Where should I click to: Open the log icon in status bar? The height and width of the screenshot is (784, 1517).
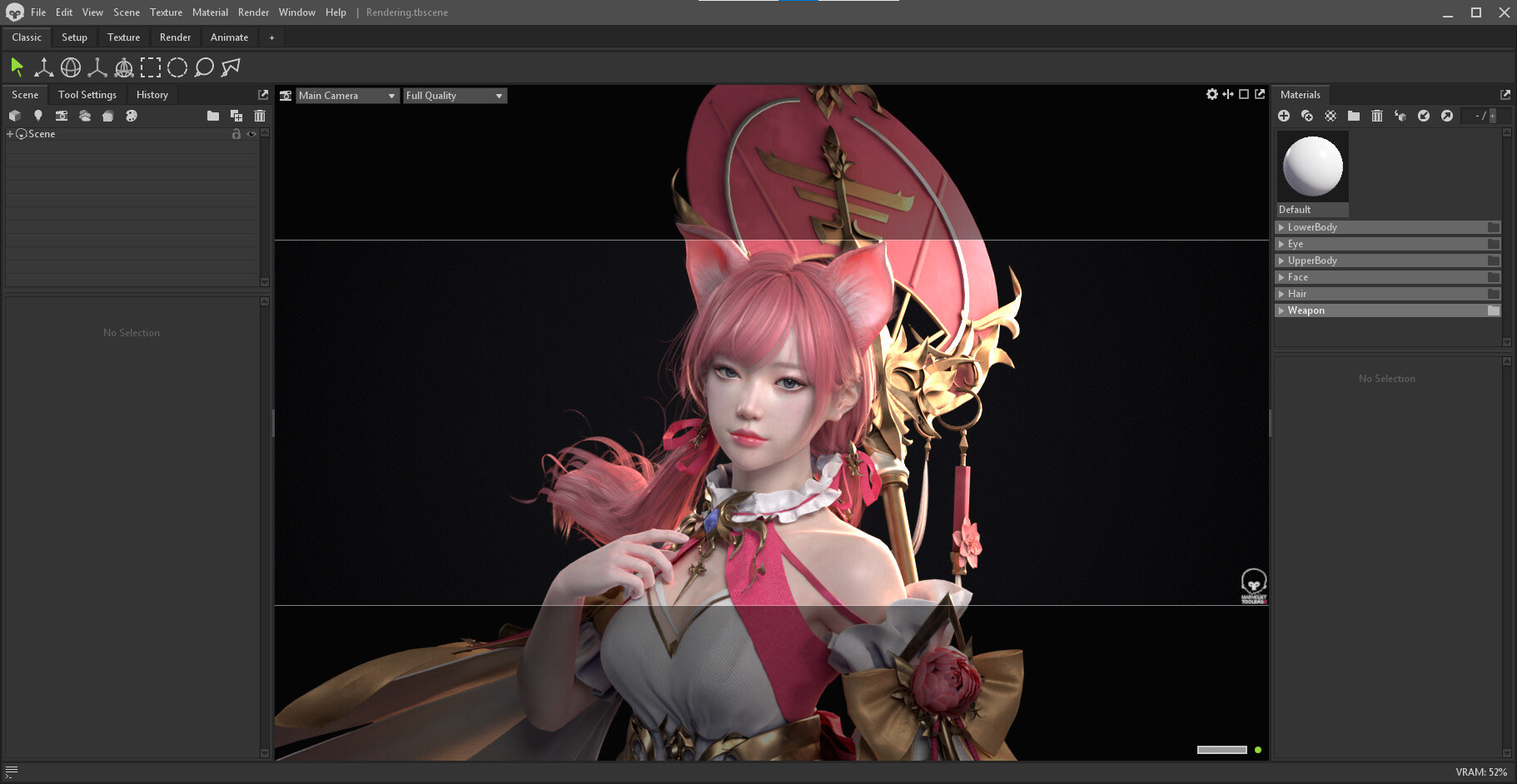(12, 772)
